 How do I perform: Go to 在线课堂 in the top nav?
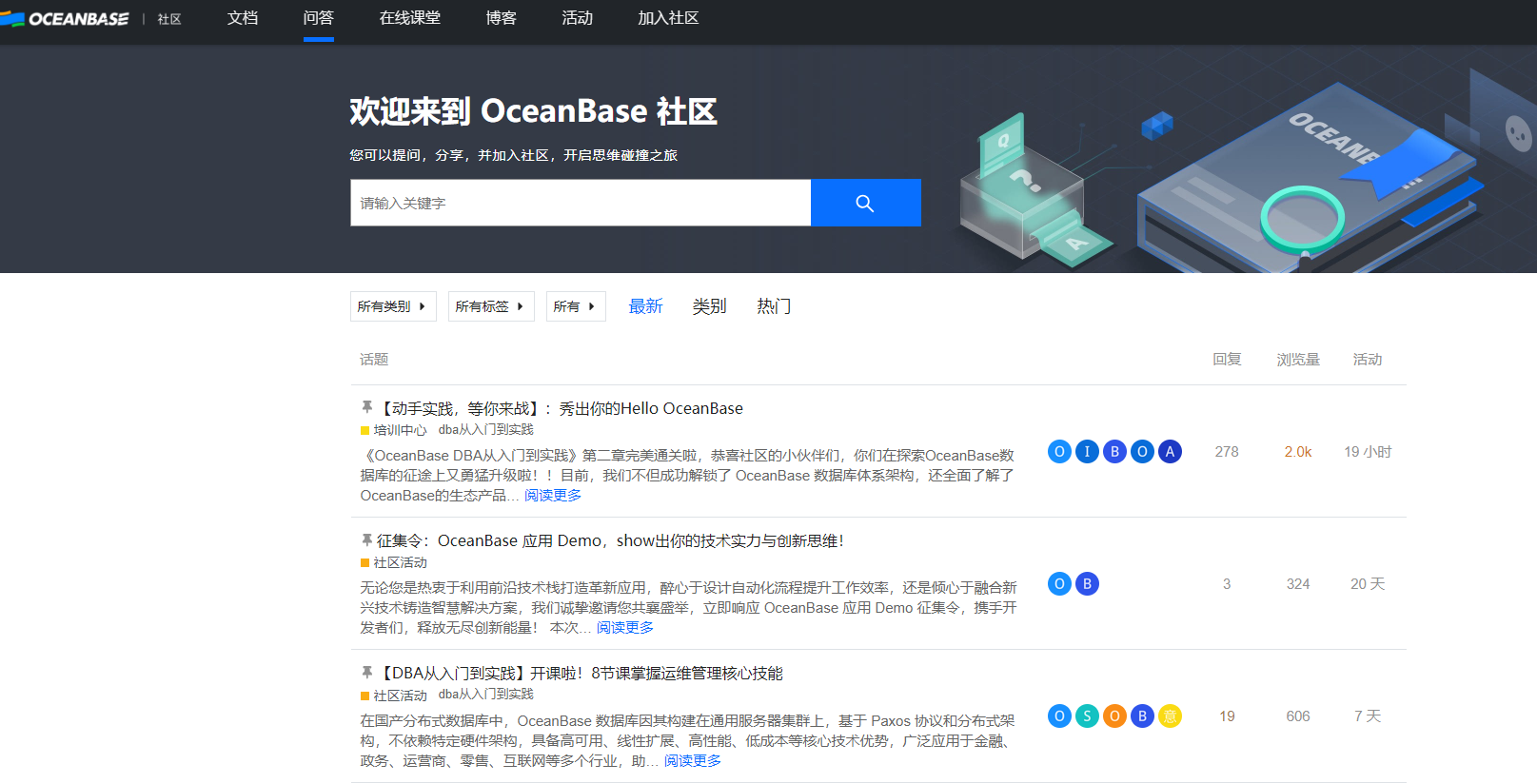click(x=410, y=18)
